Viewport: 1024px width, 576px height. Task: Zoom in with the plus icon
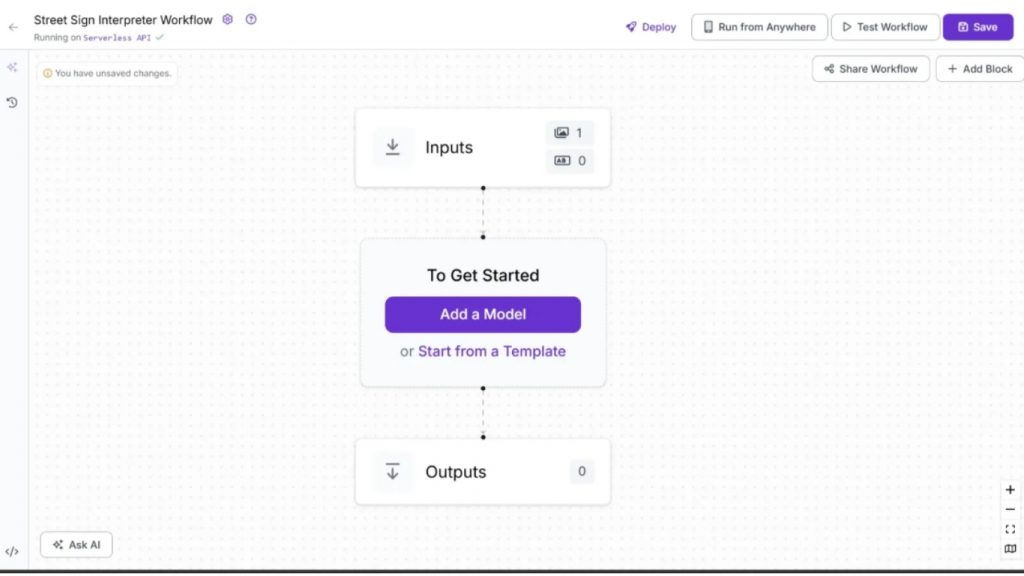click(x=1009, y=489)
